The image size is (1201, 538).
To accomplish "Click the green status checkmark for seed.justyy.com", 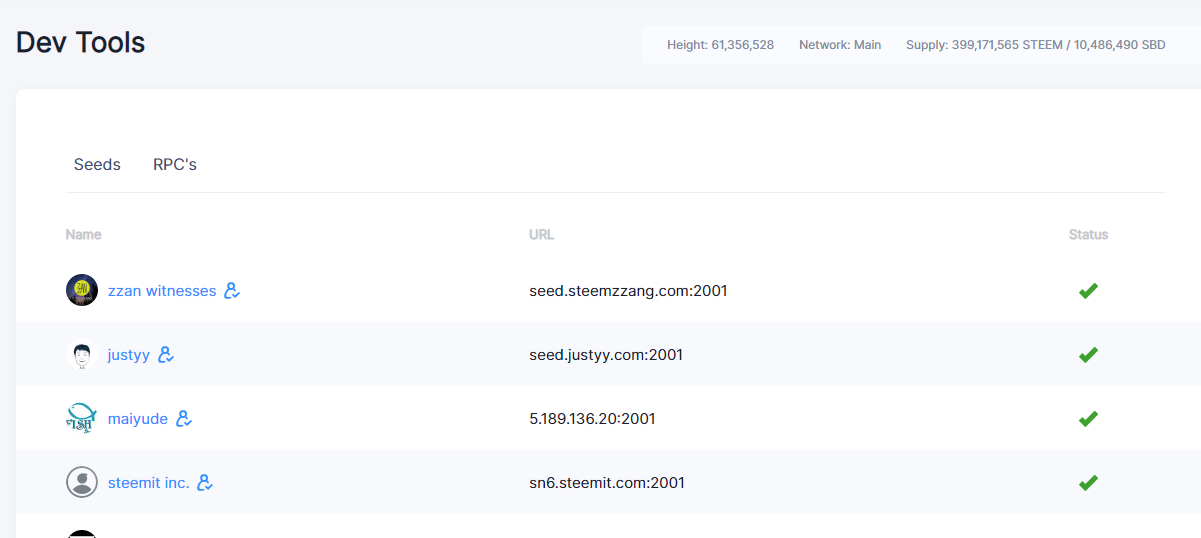I will pos(1088,355).
